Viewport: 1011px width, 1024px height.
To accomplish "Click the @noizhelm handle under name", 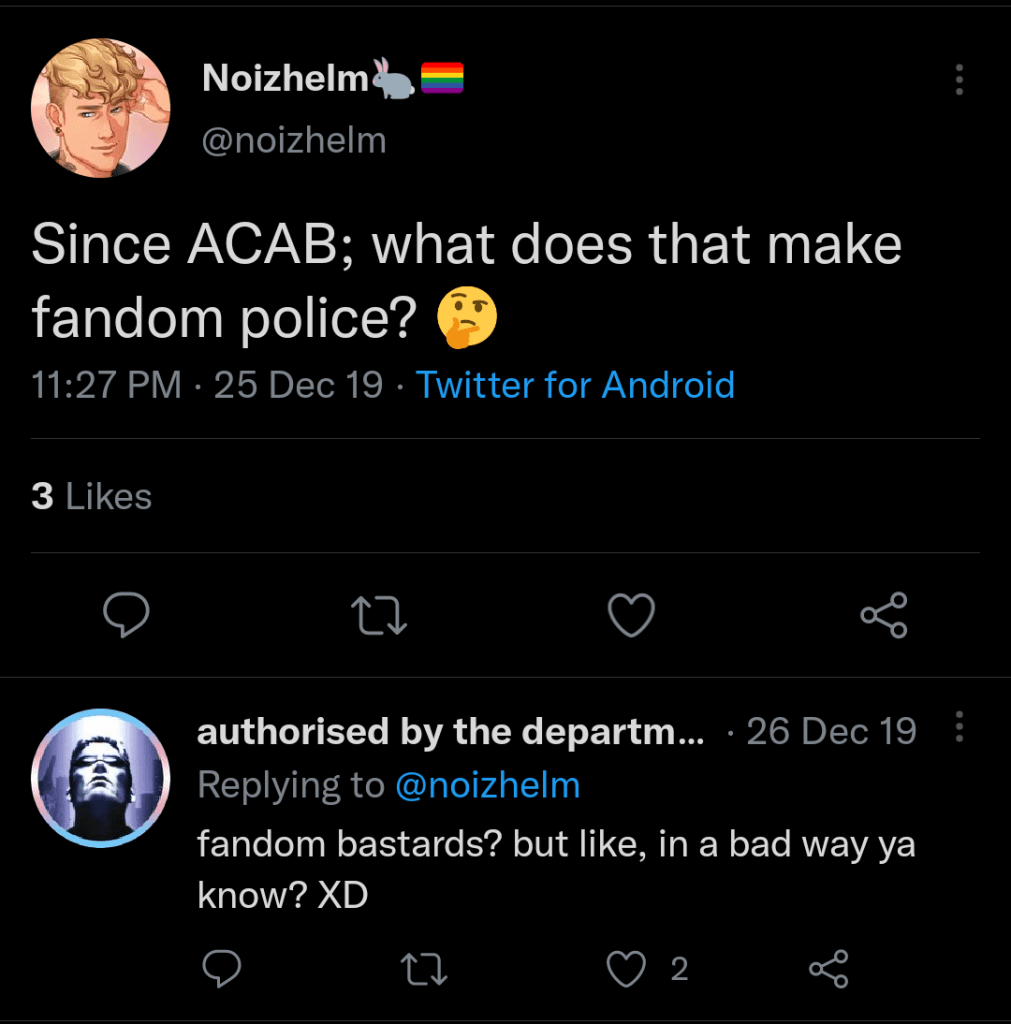I will (294, 140).
